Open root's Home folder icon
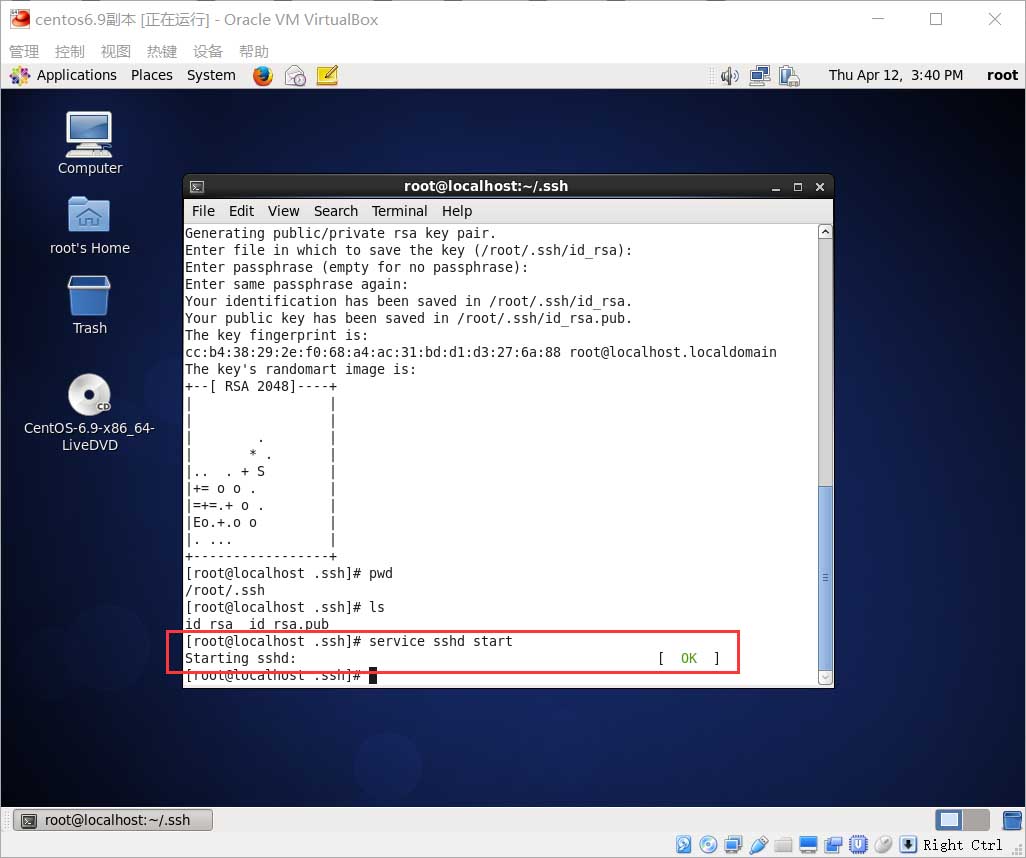The height and width of the screenshot is (858, 1026). pyautogui.click(x=89, y=224)
